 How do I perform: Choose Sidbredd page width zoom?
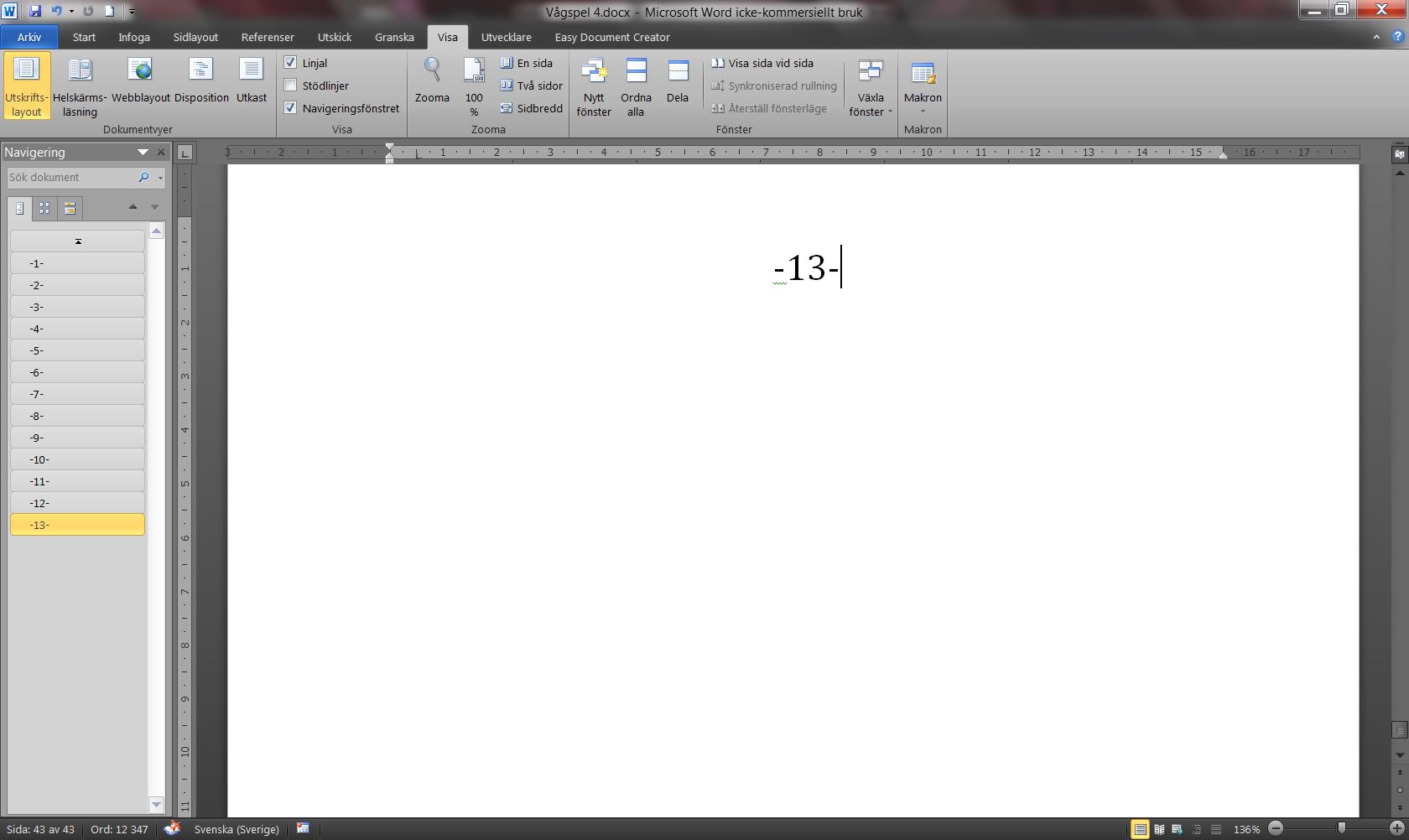tap(532, 108)
